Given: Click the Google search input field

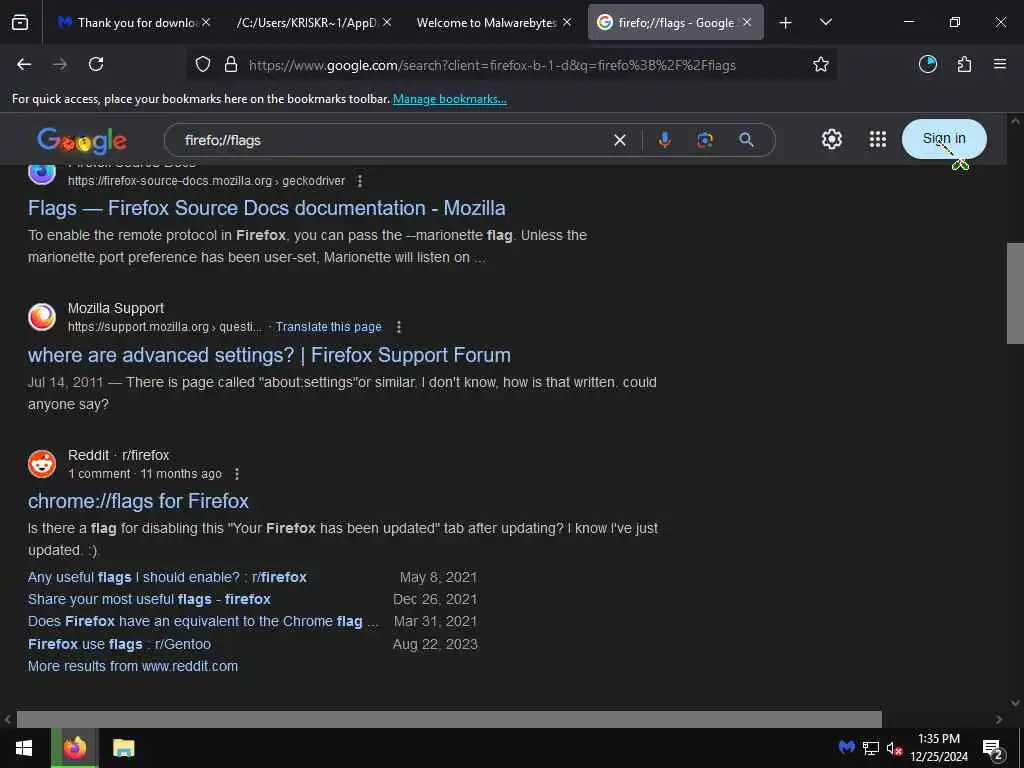Looking at the screenshot, I should 392,140.
